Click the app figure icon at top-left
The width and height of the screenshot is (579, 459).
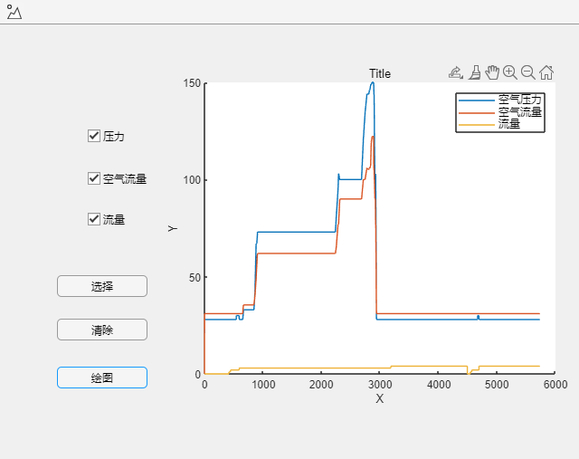click(14, 12)
